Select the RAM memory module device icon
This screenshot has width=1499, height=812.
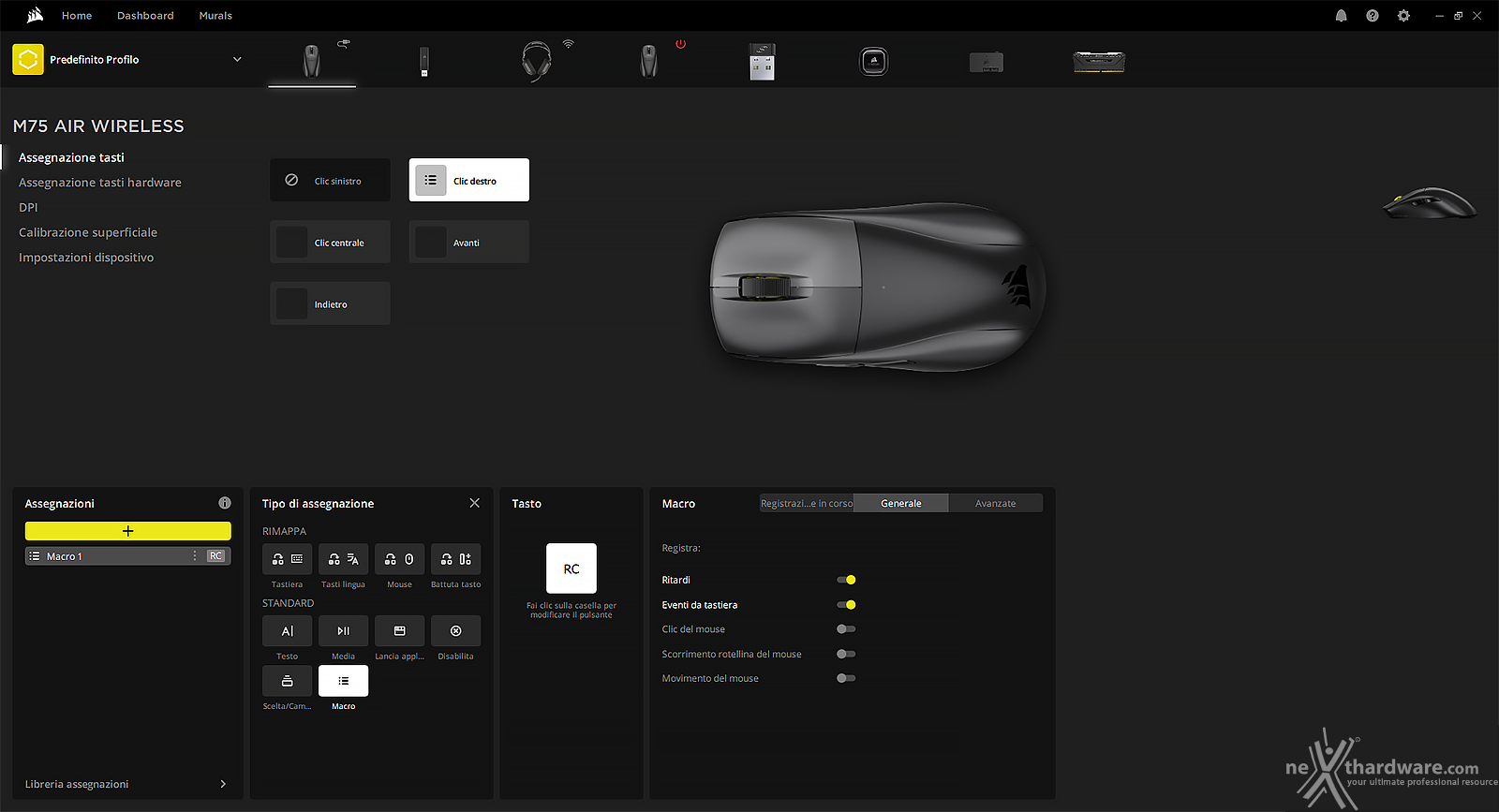point(1099,63)
